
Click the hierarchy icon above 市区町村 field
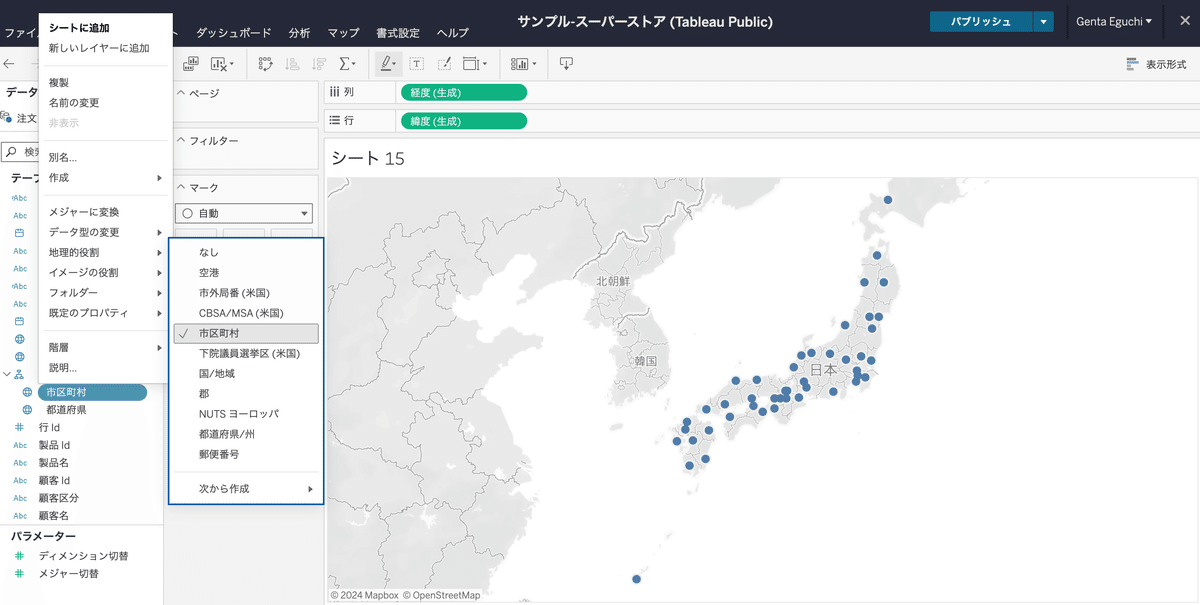19,374
